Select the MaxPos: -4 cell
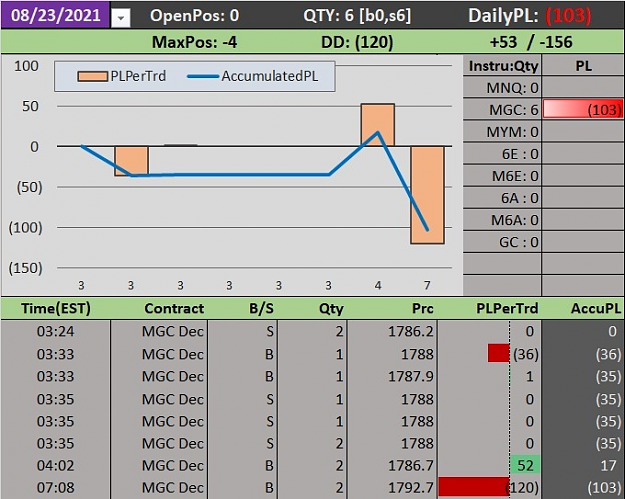 195,42
